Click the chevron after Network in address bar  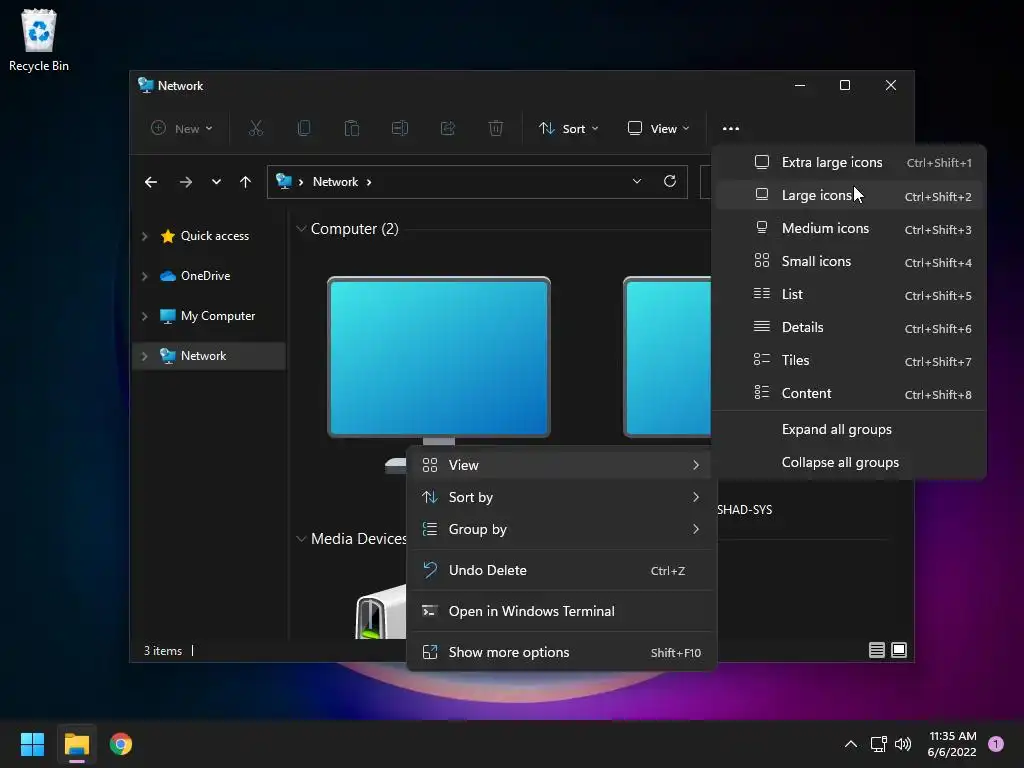(x=369, y=182)
